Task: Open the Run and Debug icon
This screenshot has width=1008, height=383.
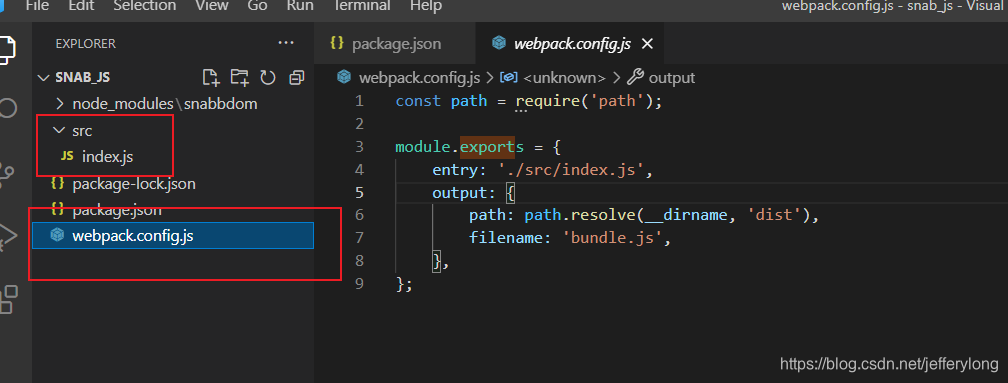Action: point(7,236)
